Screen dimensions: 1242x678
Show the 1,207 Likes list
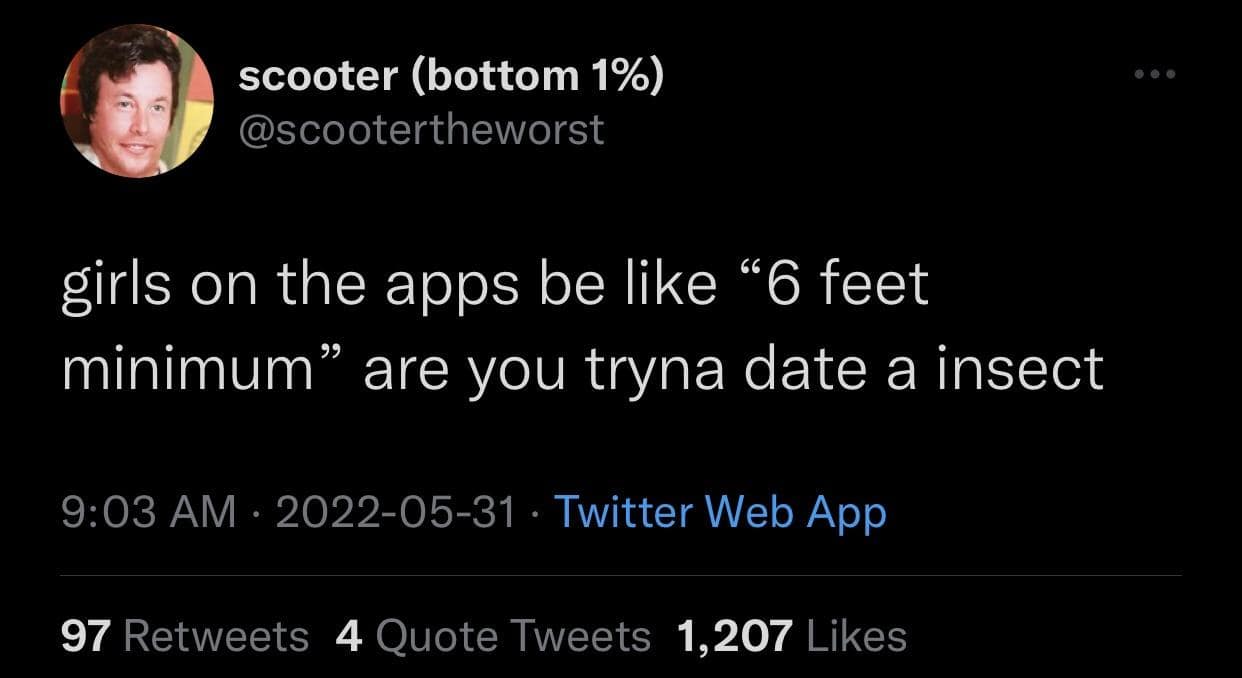(791, 635)
